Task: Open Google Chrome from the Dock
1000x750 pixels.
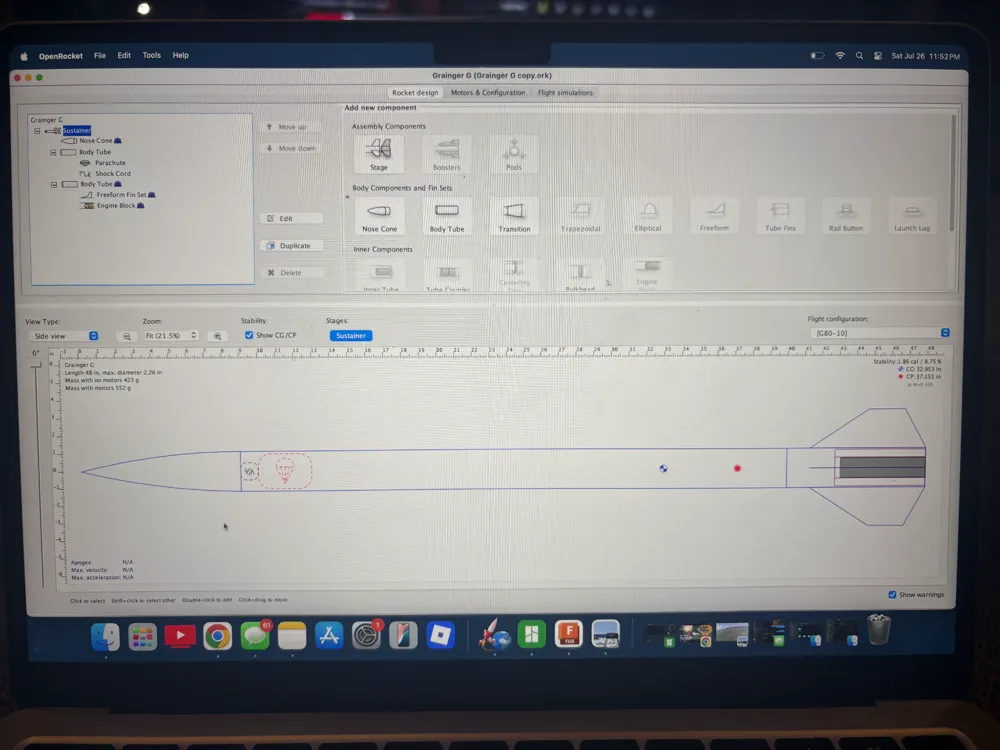Action: click(x=217, y=636)
